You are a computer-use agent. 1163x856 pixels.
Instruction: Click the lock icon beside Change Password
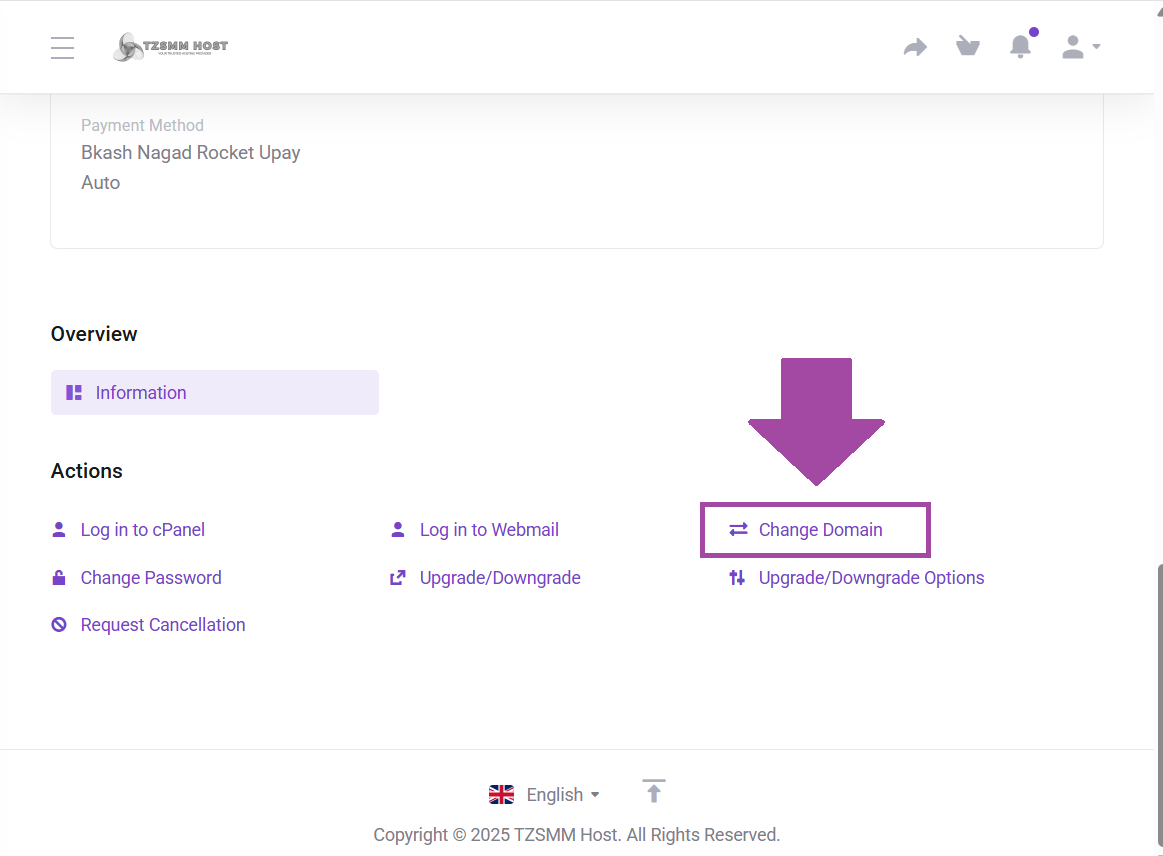coord(58,577)
